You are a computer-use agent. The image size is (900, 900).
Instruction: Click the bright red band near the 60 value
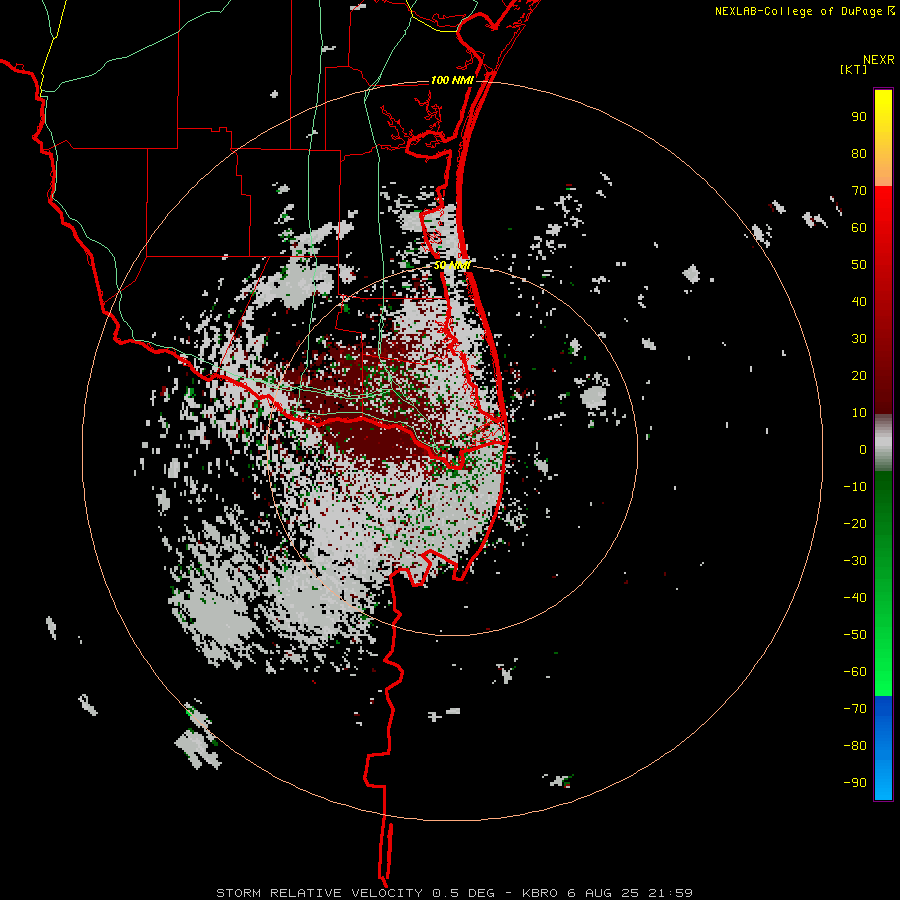click(x=883, y=227)
